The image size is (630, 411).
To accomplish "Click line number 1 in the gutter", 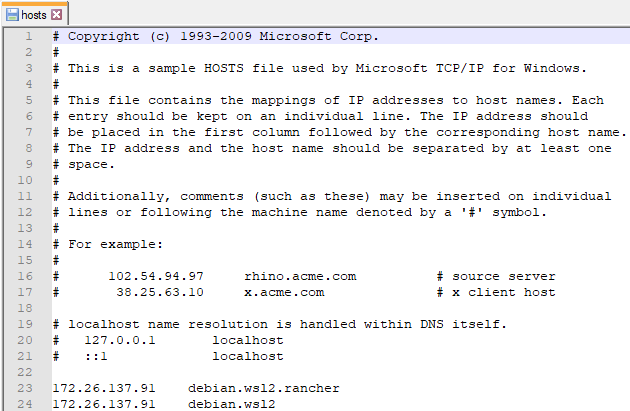I will pos(29,36).
